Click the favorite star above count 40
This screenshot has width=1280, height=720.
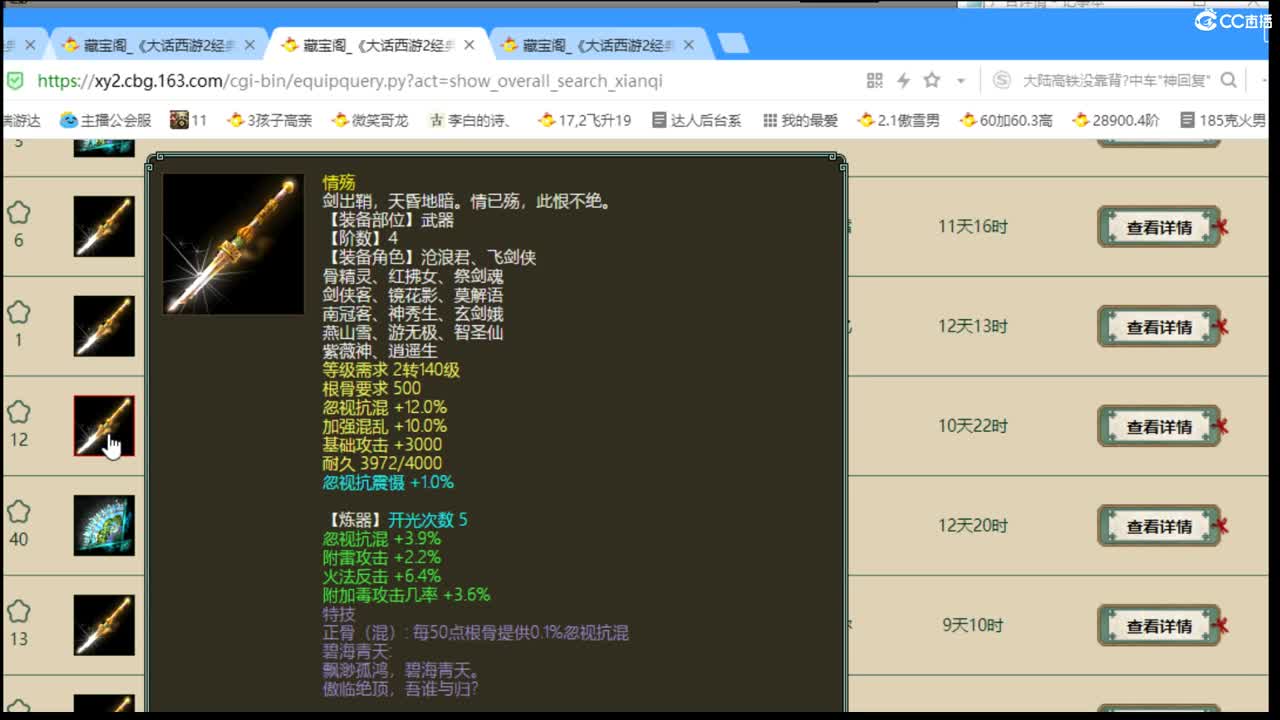(x=18, y=512)
